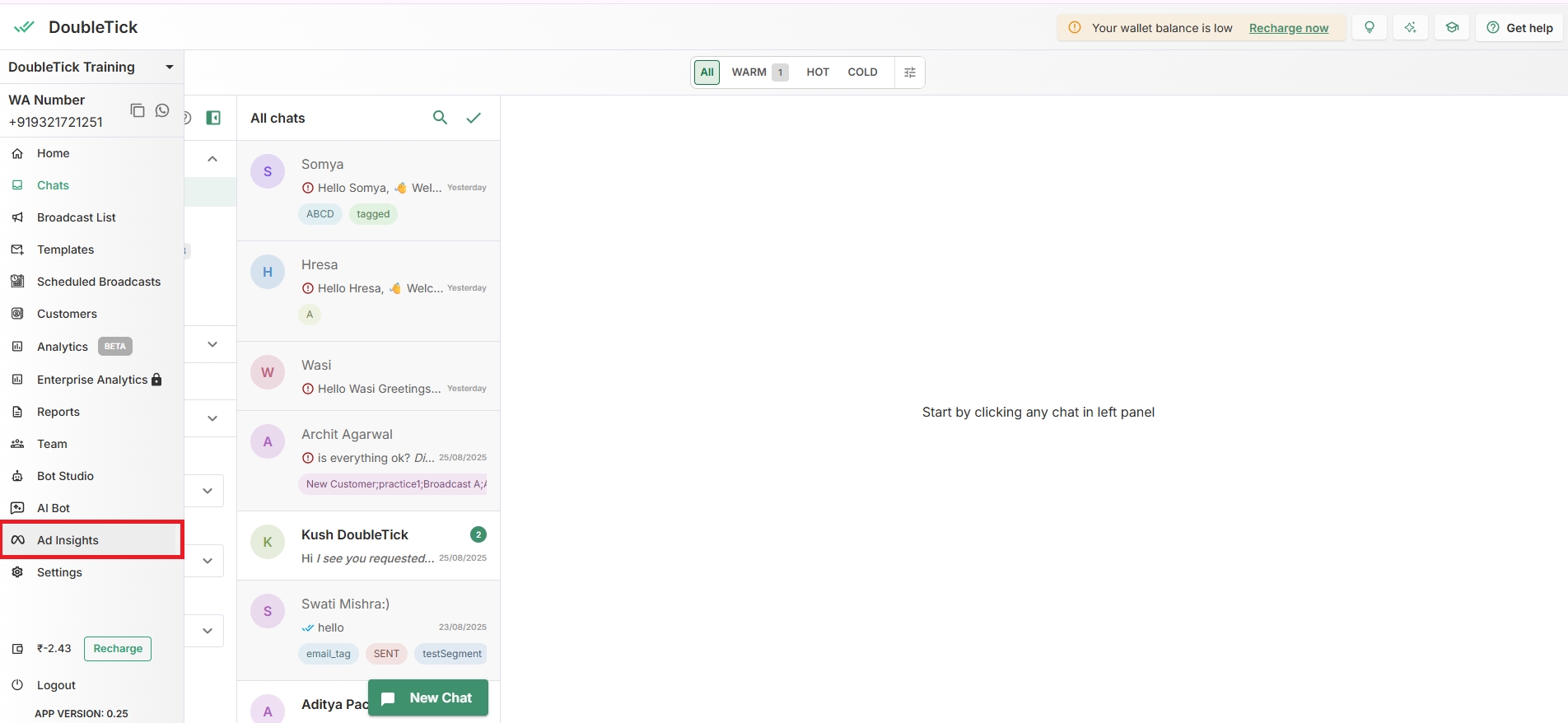
Task: Click the WhatsApp icon beside WA Number
Action: pyautogui.click(x=162, y=110)
